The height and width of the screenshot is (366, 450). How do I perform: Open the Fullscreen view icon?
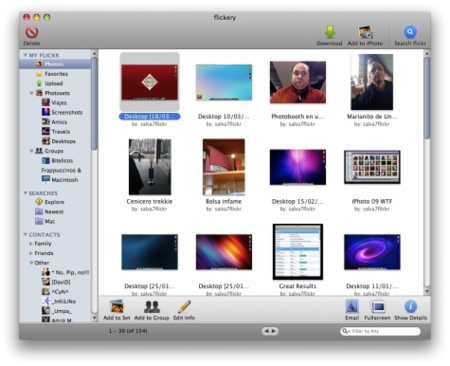coord(378,307)
